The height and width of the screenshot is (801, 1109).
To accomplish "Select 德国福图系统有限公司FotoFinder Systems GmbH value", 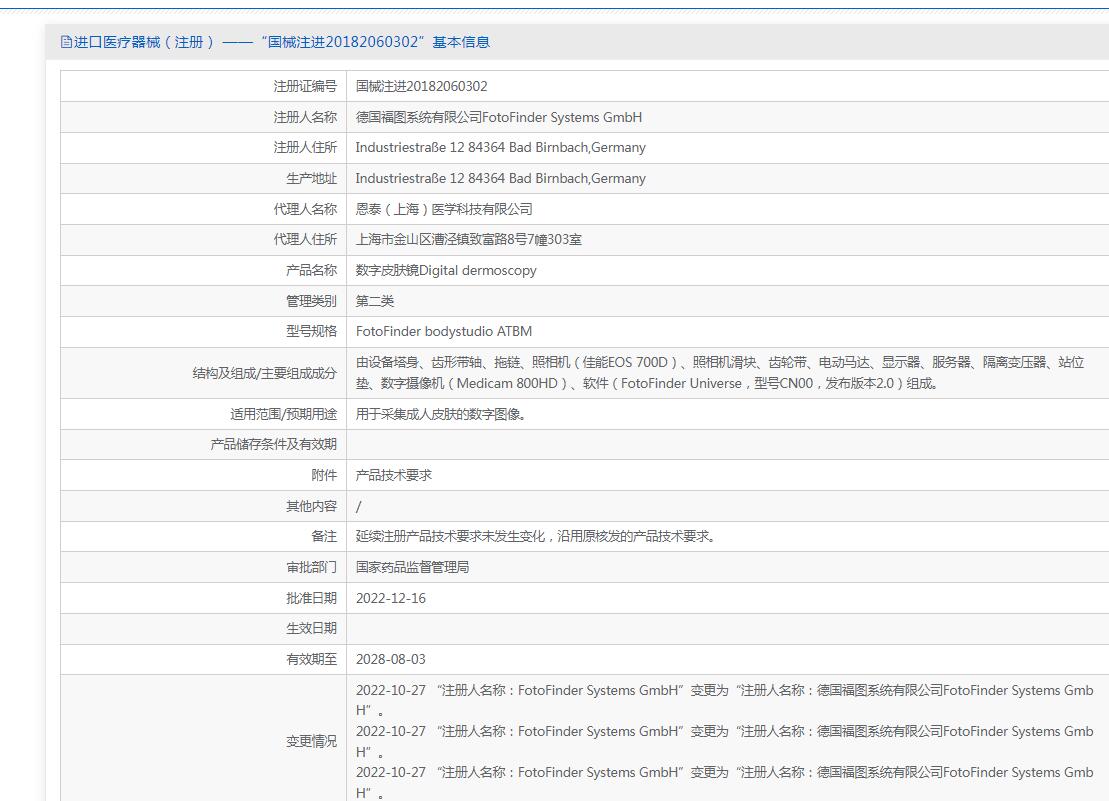I will coord(499,117).
